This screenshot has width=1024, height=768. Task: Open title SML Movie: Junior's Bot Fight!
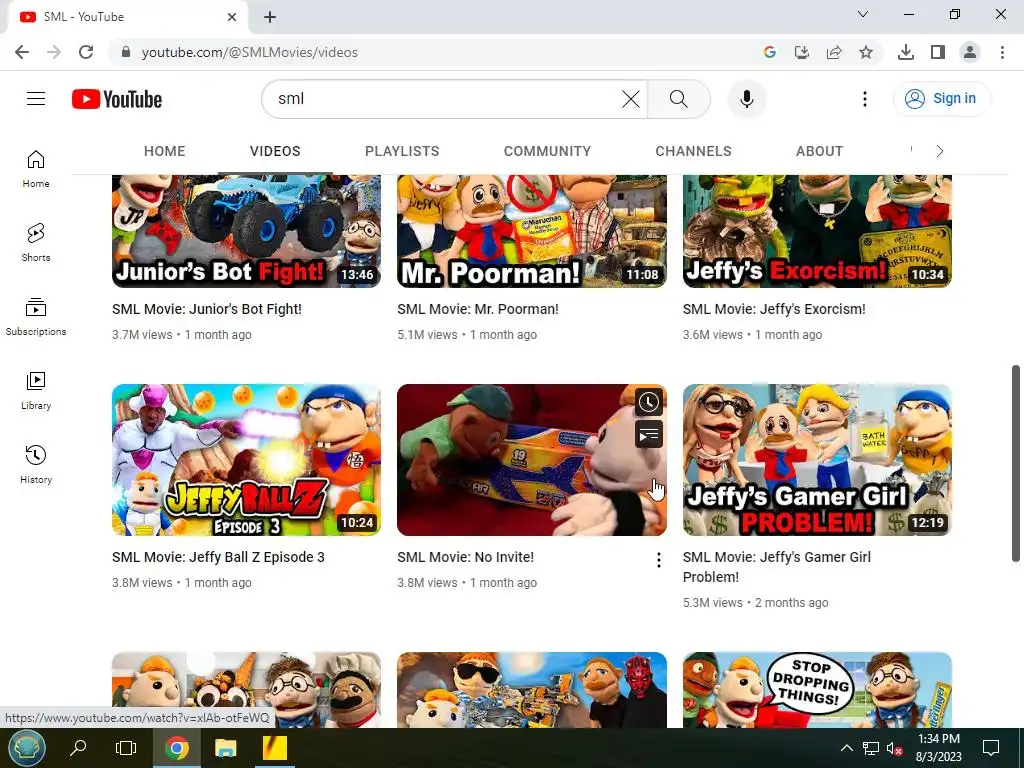(x=207, y=310)
